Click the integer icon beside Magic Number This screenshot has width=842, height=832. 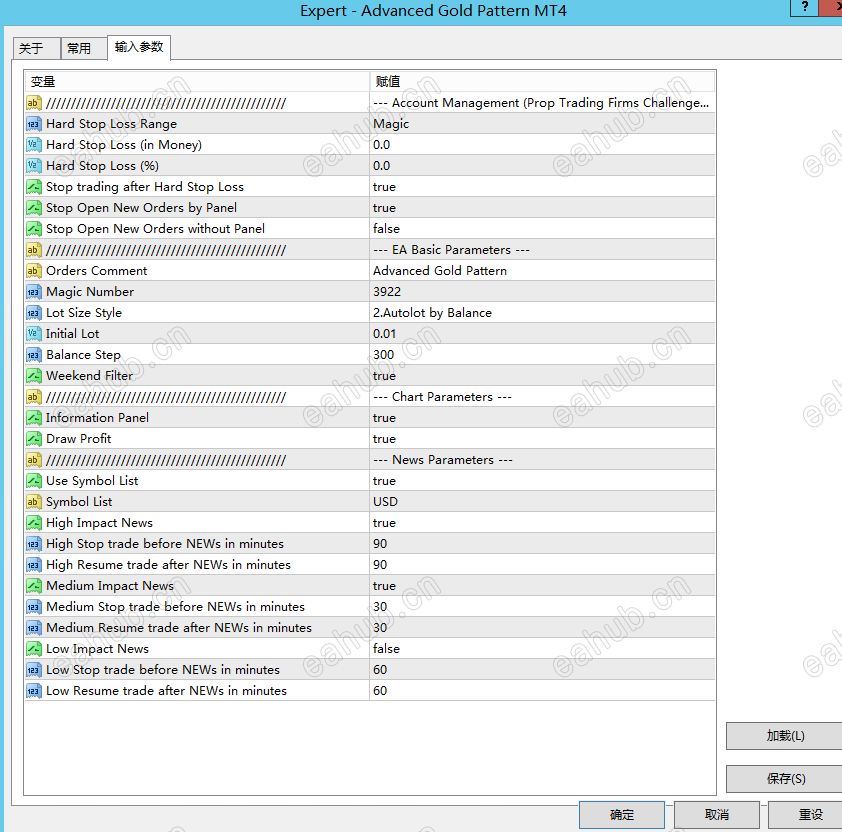[x=33, y=292]
